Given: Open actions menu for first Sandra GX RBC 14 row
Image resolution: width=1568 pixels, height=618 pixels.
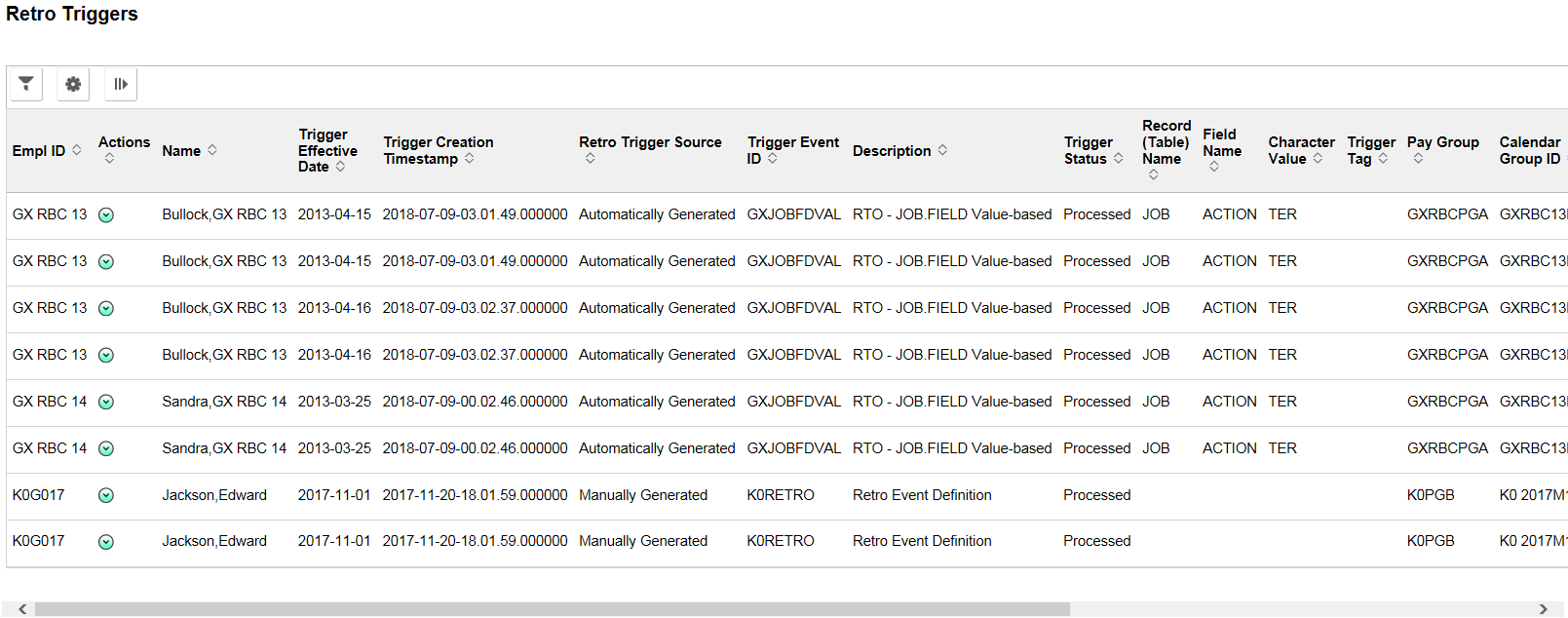Looking at the screenshot, I should tap(106, 403).
